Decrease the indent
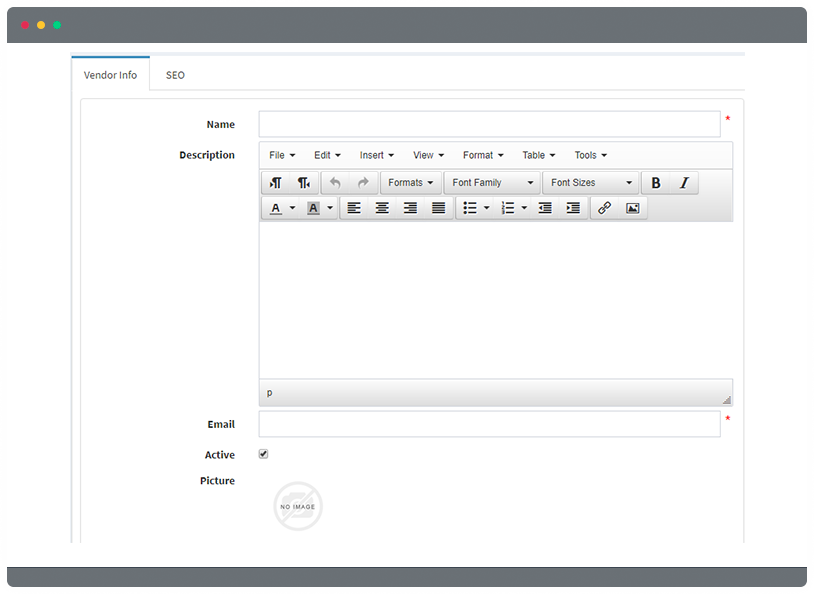Viewport: 814px width, 594px height. click(545, 208)
